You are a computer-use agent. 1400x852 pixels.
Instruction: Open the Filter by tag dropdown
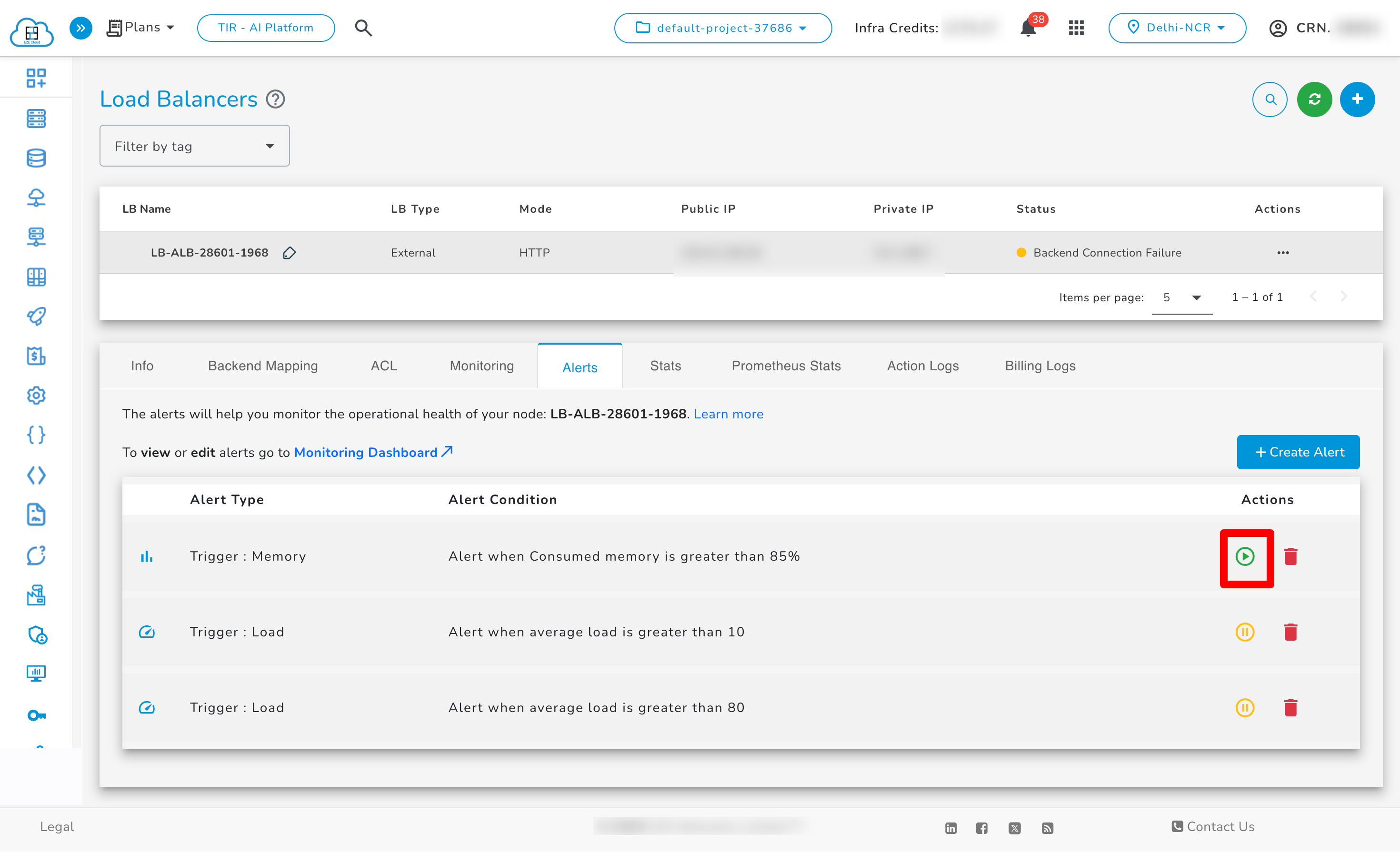tap(194, 146)
